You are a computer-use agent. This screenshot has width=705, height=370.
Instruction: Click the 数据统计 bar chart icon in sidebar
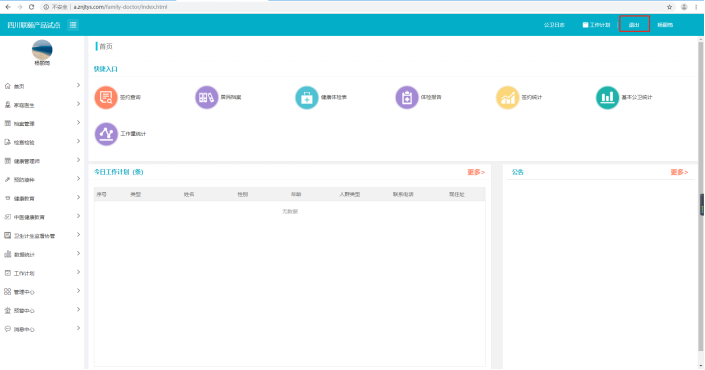8,254
